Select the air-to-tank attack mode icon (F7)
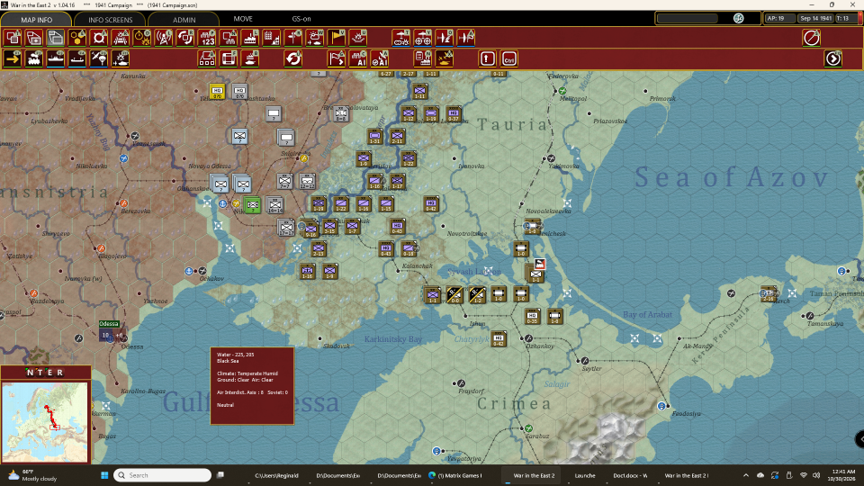 click(121, 58)
